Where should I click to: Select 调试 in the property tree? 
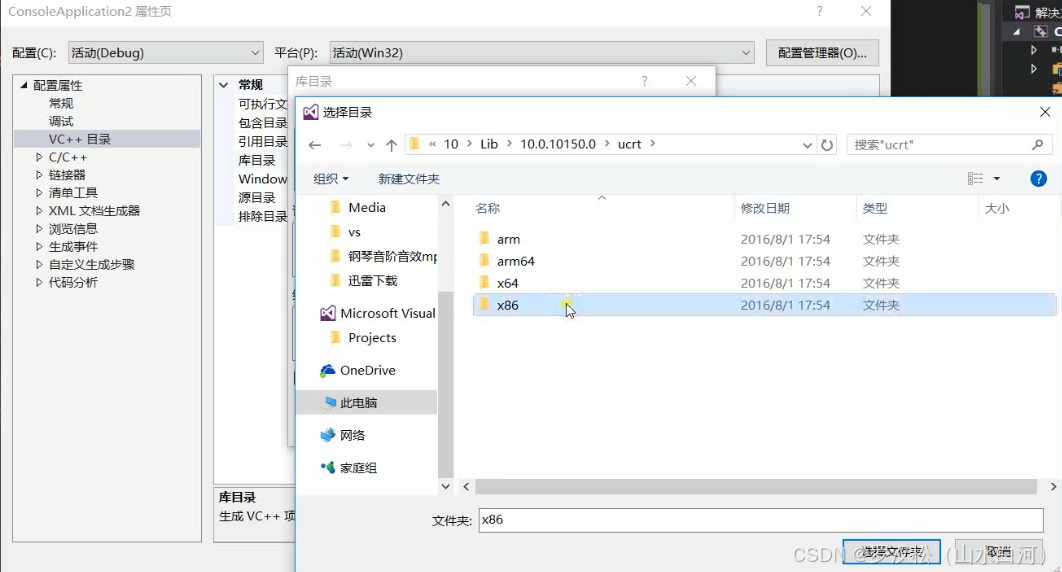(x=61, y=121)
